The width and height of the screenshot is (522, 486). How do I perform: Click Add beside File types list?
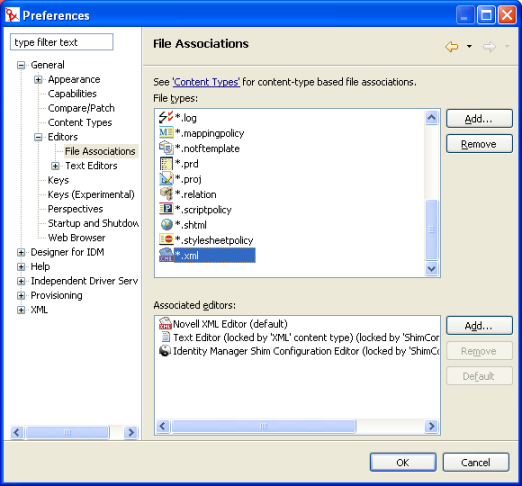click(x=479, y=119)
